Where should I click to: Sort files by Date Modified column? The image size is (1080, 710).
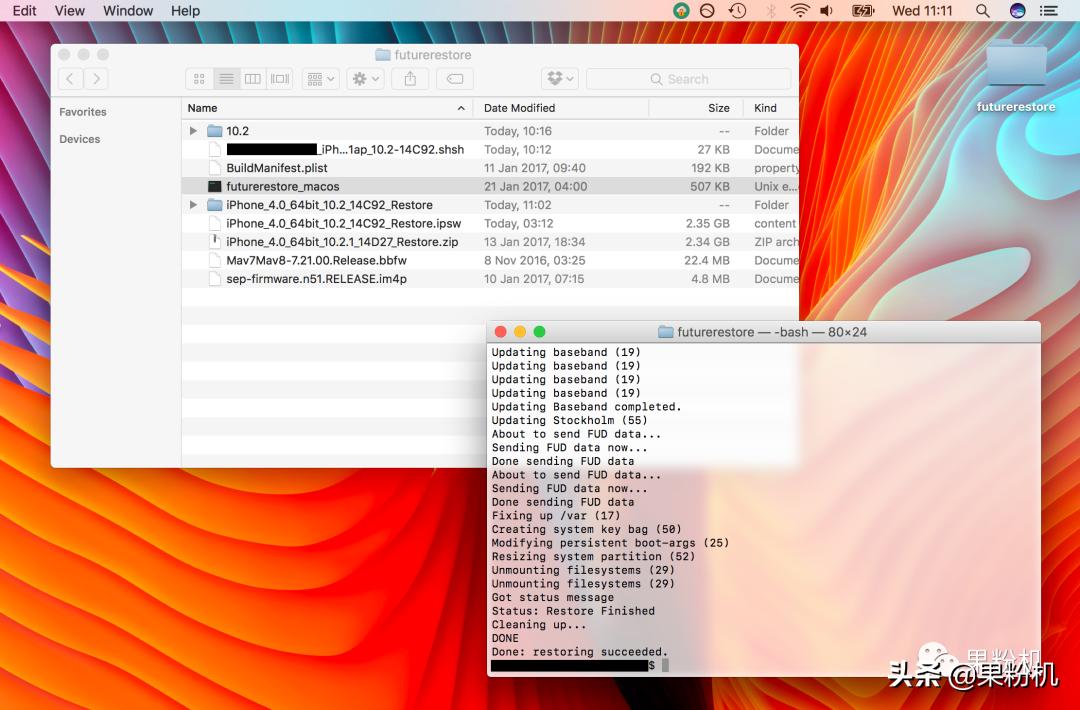tap(519, 108)
